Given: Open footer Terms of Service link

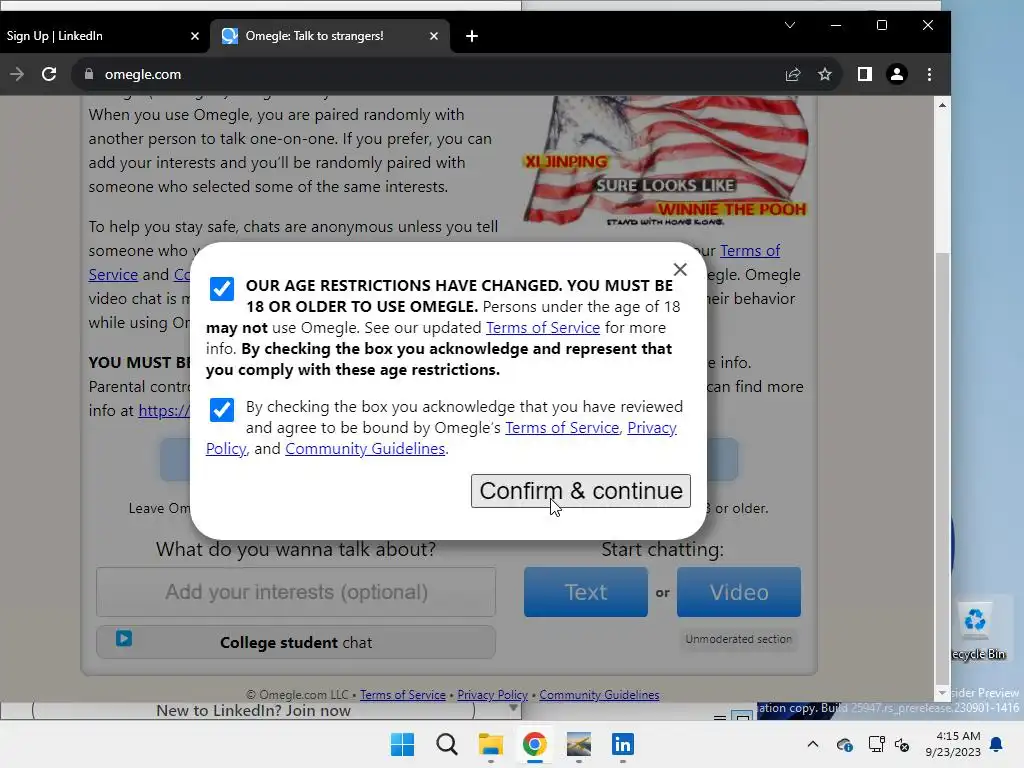Looking at the screenshot, I should (x=403, y=695).
